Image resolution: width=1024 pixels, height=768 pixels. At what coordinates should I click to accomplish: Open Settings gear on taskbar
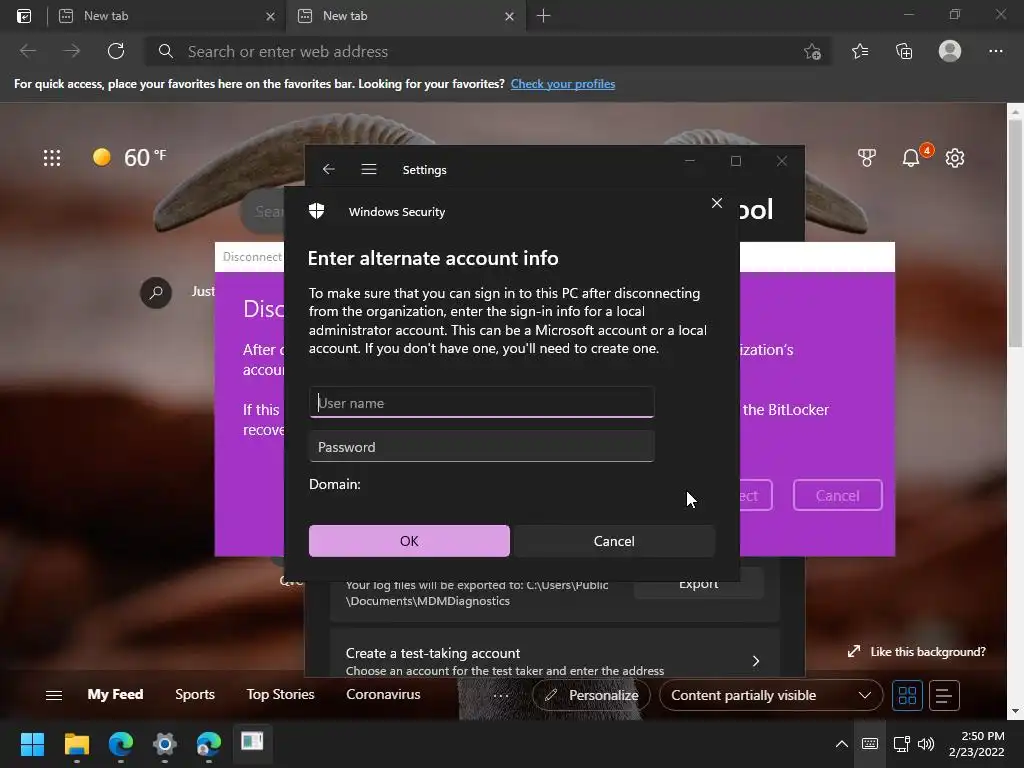(x=165, y=744)
